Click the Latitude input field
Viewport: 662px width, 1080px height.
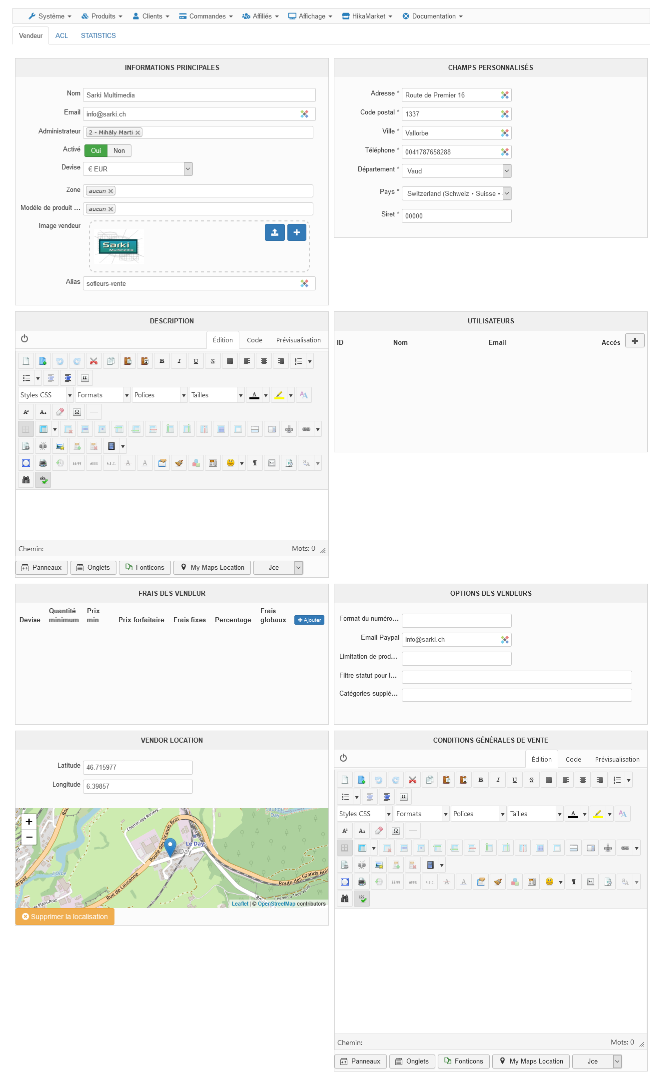tap(138, 767)
